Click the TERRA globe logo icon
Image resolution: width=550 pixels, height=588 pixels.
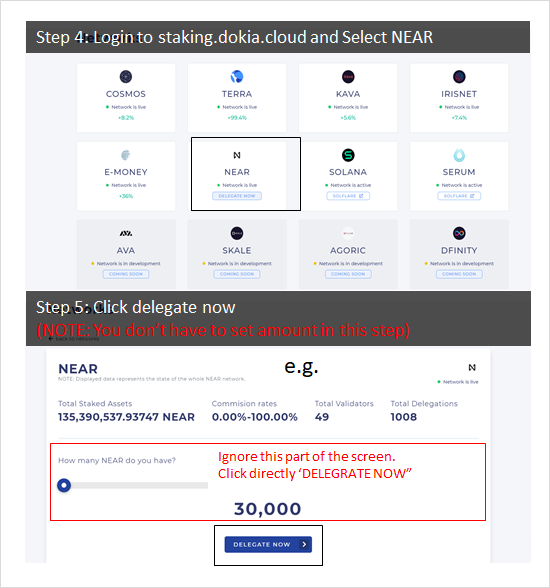tap(237, 76)
